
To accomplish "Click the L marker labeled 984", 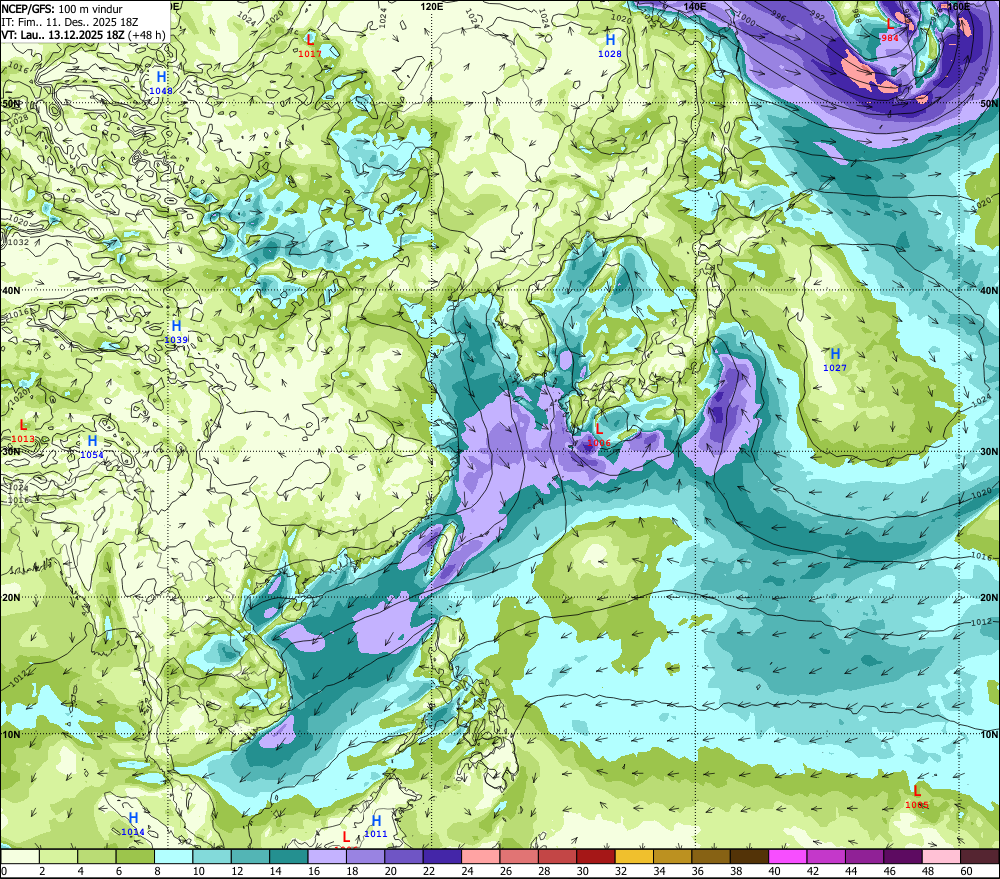I will [890, 25].
